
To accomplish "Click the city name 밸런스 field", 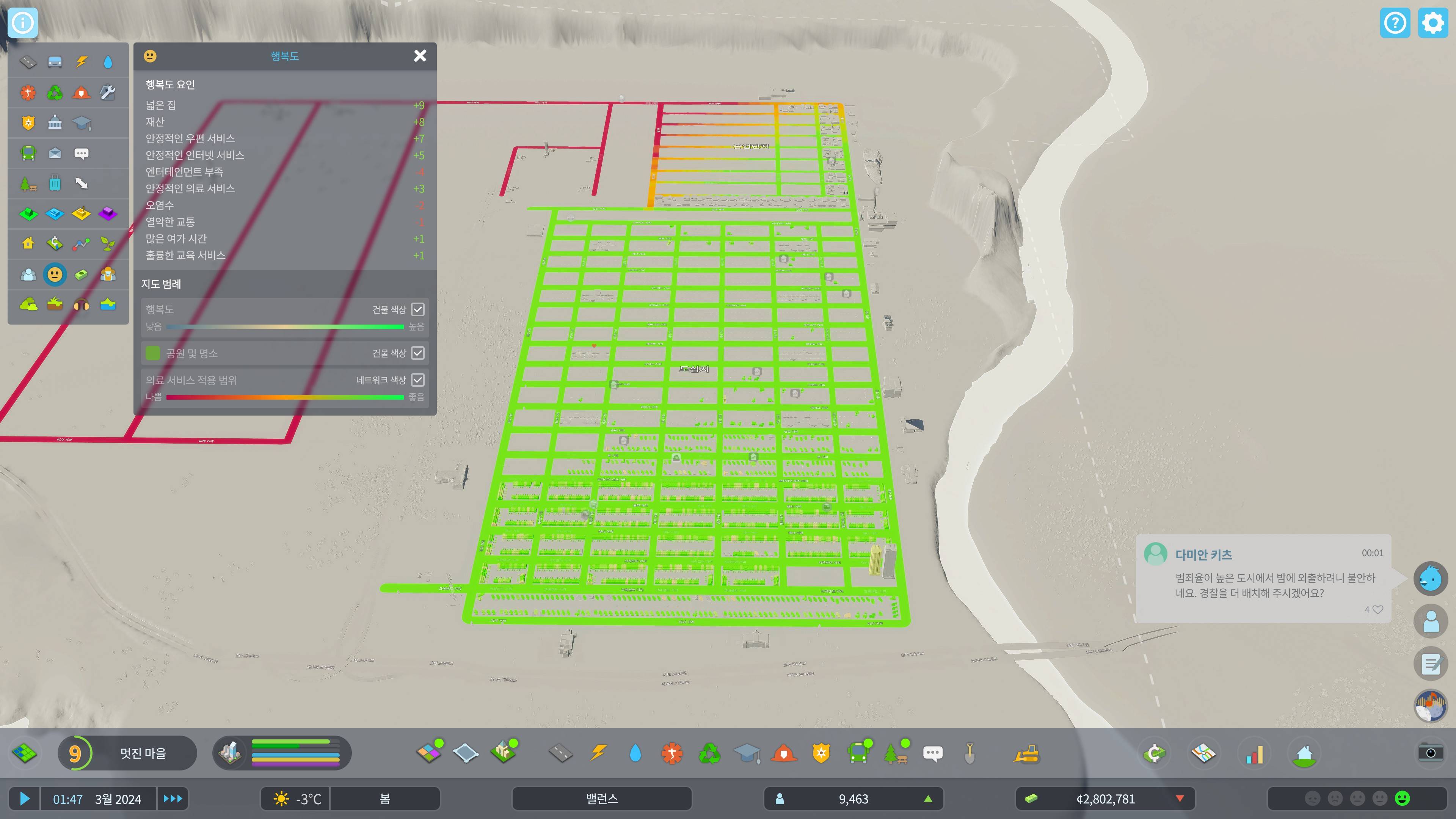I will (601, 799).
